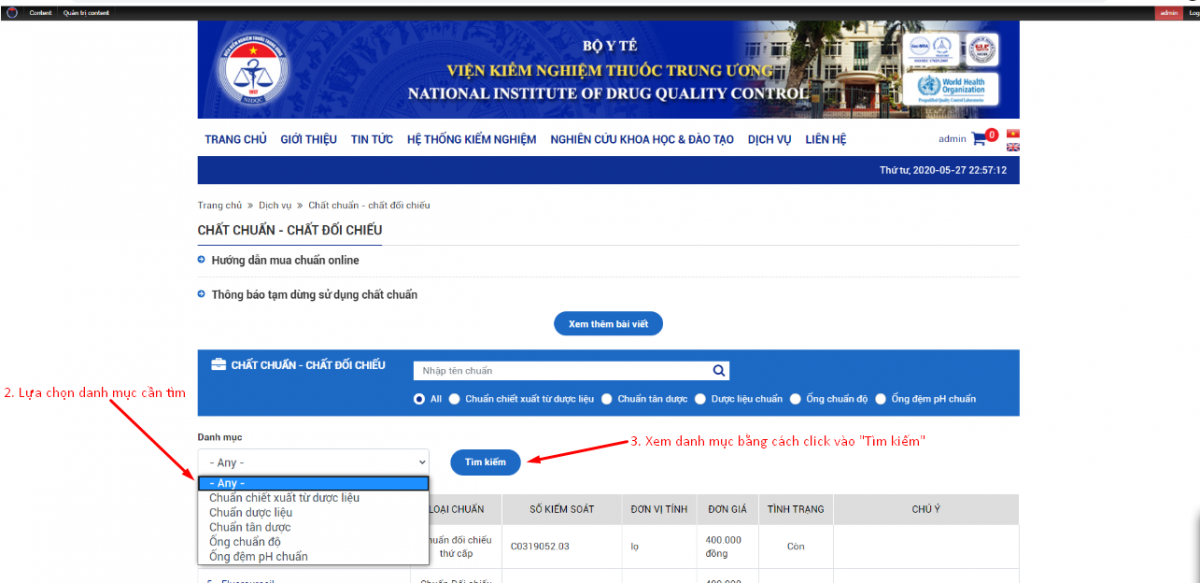Switch language using the Vietnamese flag
1200x583 pixels.
tap(1013, 133)
